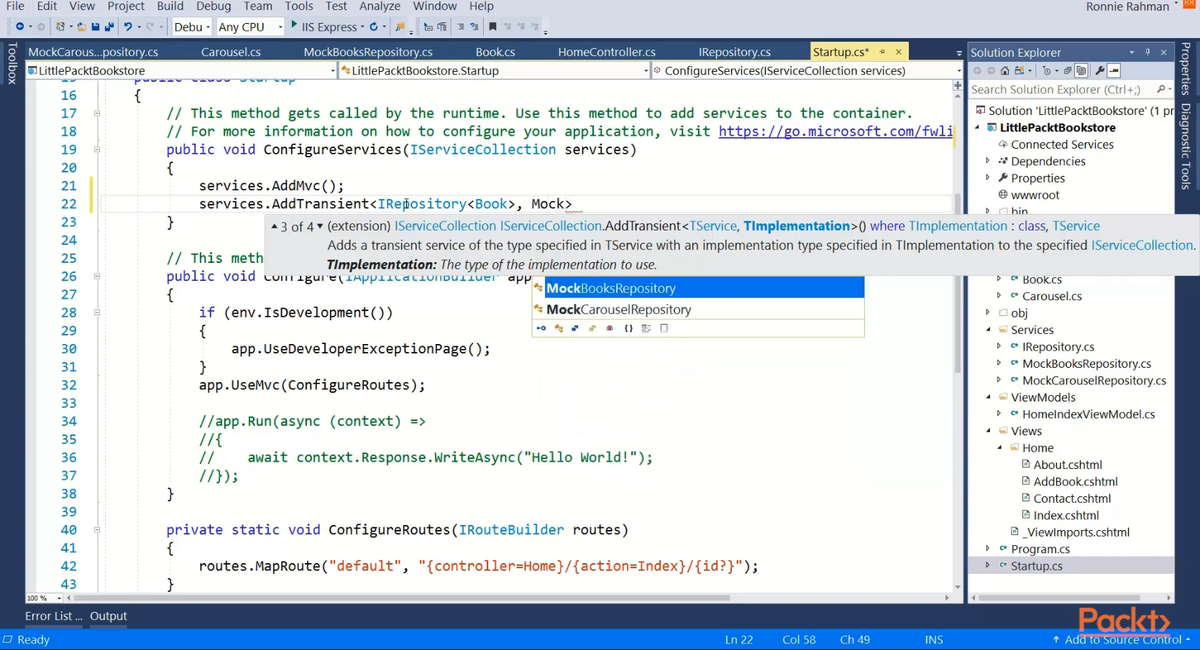Click the Find in Files icon
The height and width of the screenshot is (650, 1200).
(399, 27)
